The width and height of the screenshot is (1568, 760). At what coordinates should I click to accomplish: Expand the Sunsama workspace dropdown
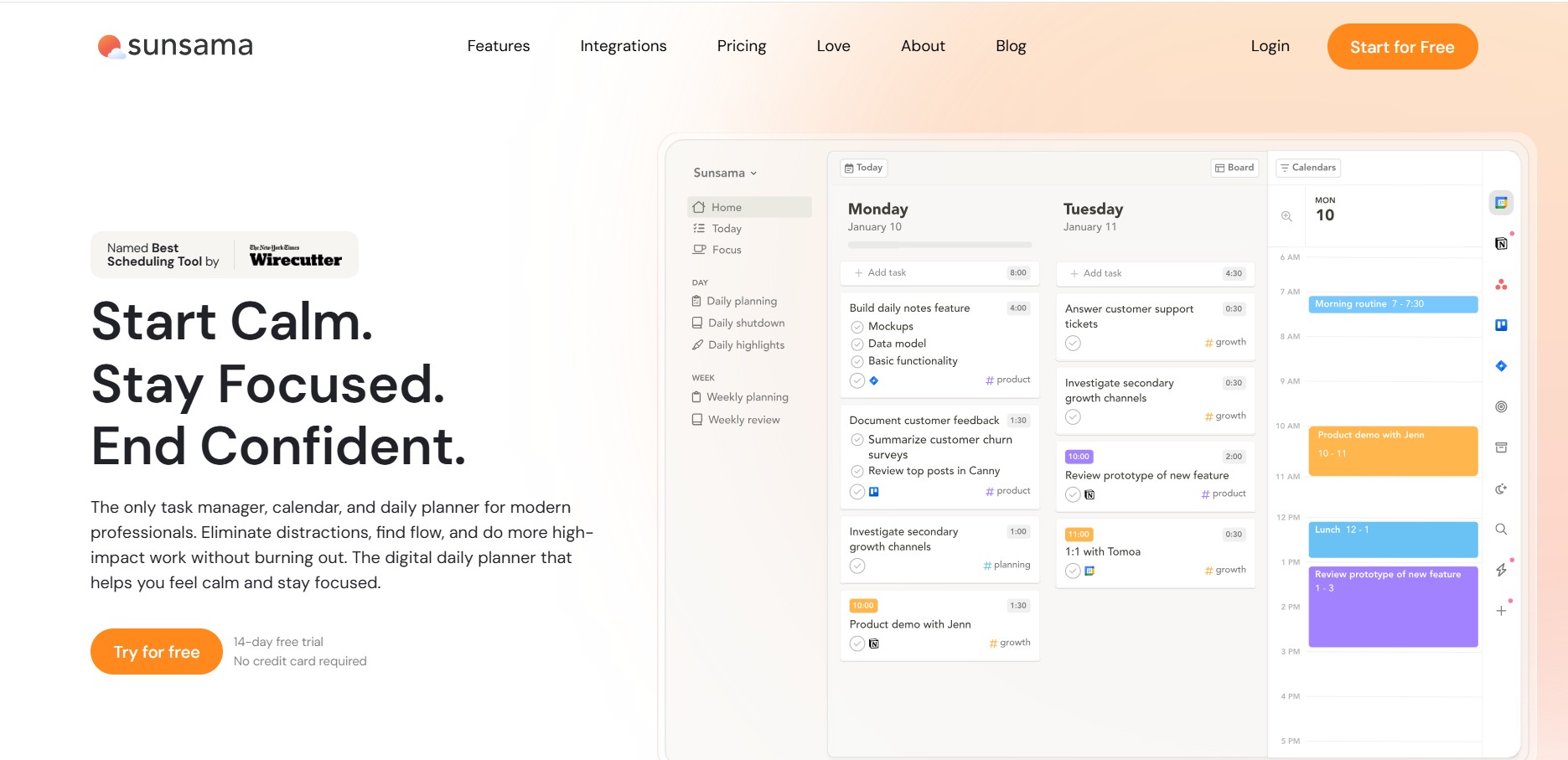click(x=725, y=173)
